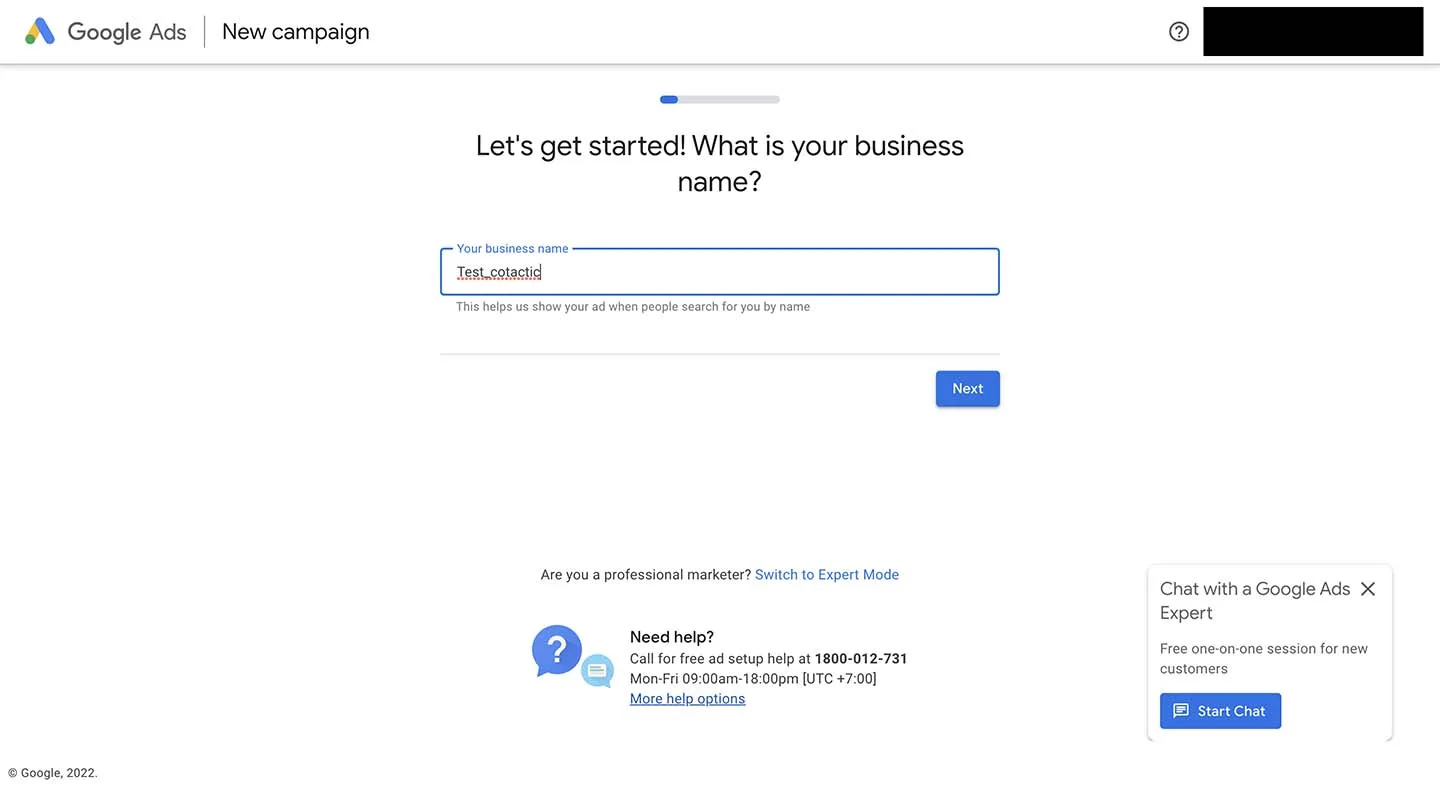Click the Google Ads wordmark text
The image size is (1440, 789).
[127, 32]
